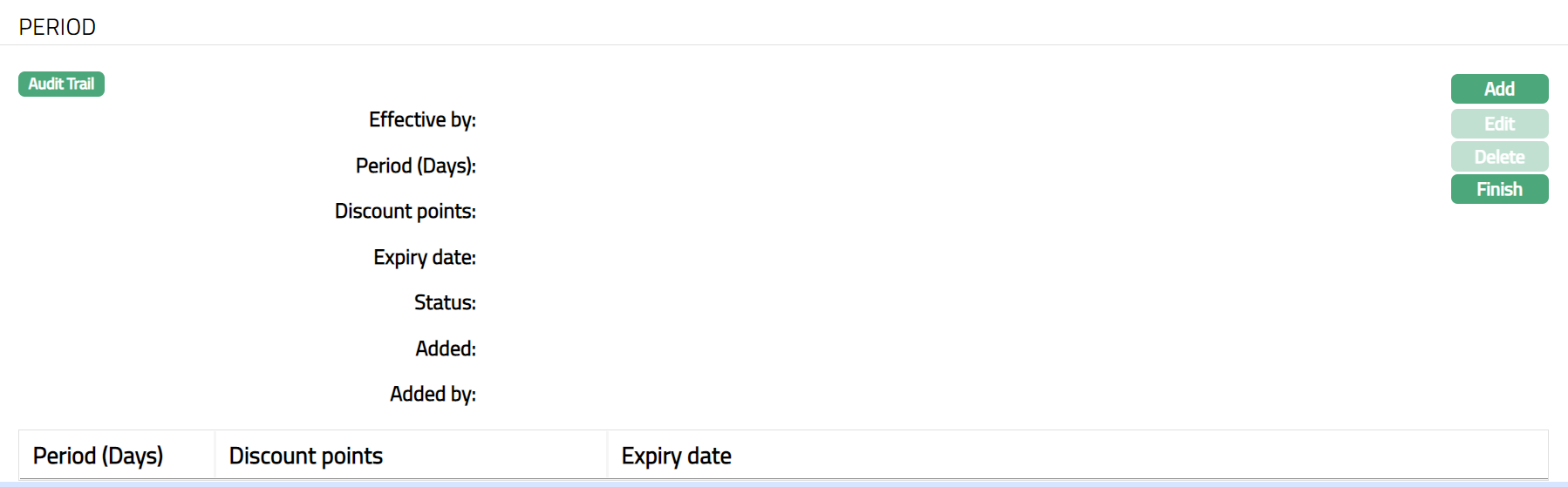The height and width of the screenshot is (487, 1568).
Task: Click empty value beside Added by
Action: pyautogui.click(x=610, y=394)
